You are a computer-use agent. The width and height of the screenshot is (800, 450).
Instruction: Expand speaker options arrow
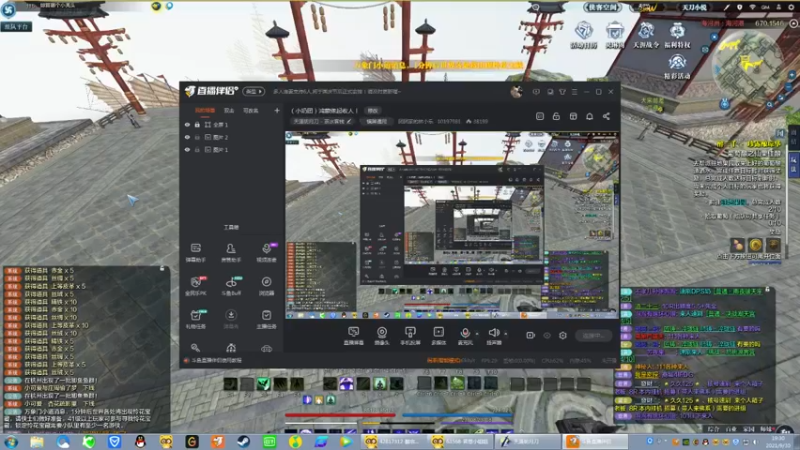(x=506, y=334)
